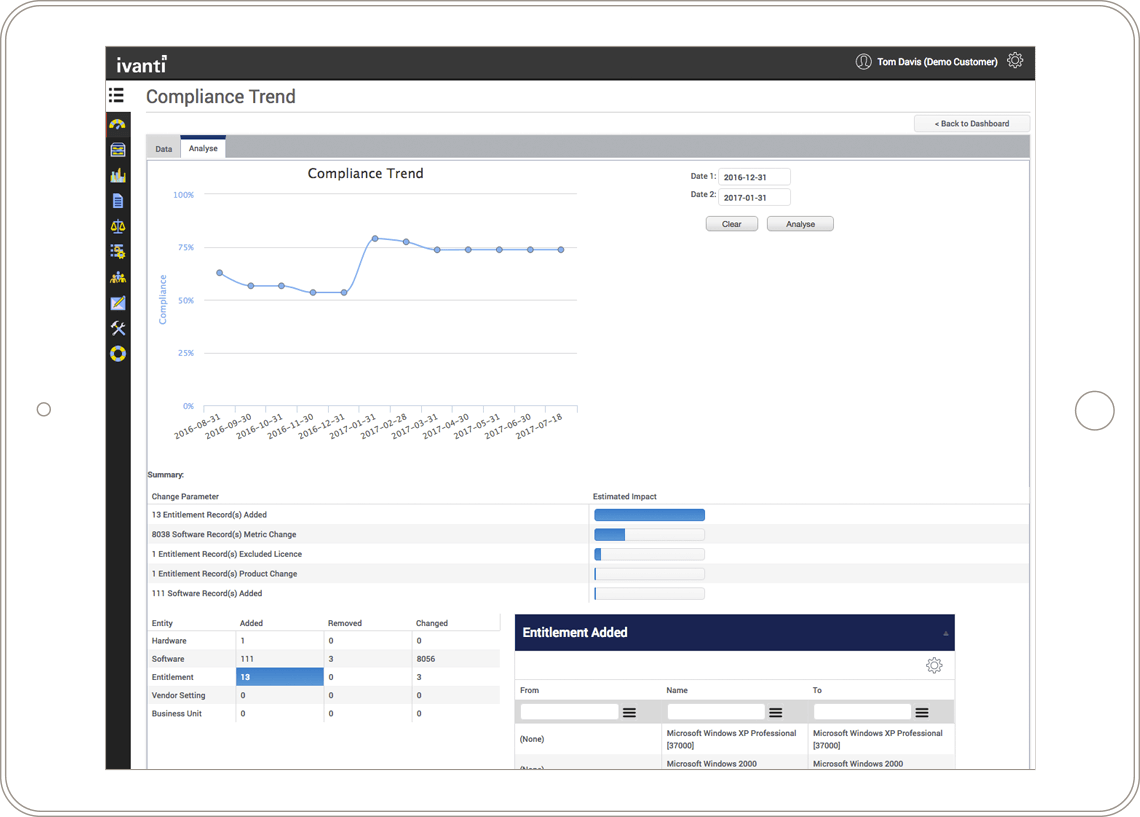Image resolution: width=1140 pixels, height=817 pixels.
Task: Open the gear icon in Entitlement Added panel
Action: 934,664
